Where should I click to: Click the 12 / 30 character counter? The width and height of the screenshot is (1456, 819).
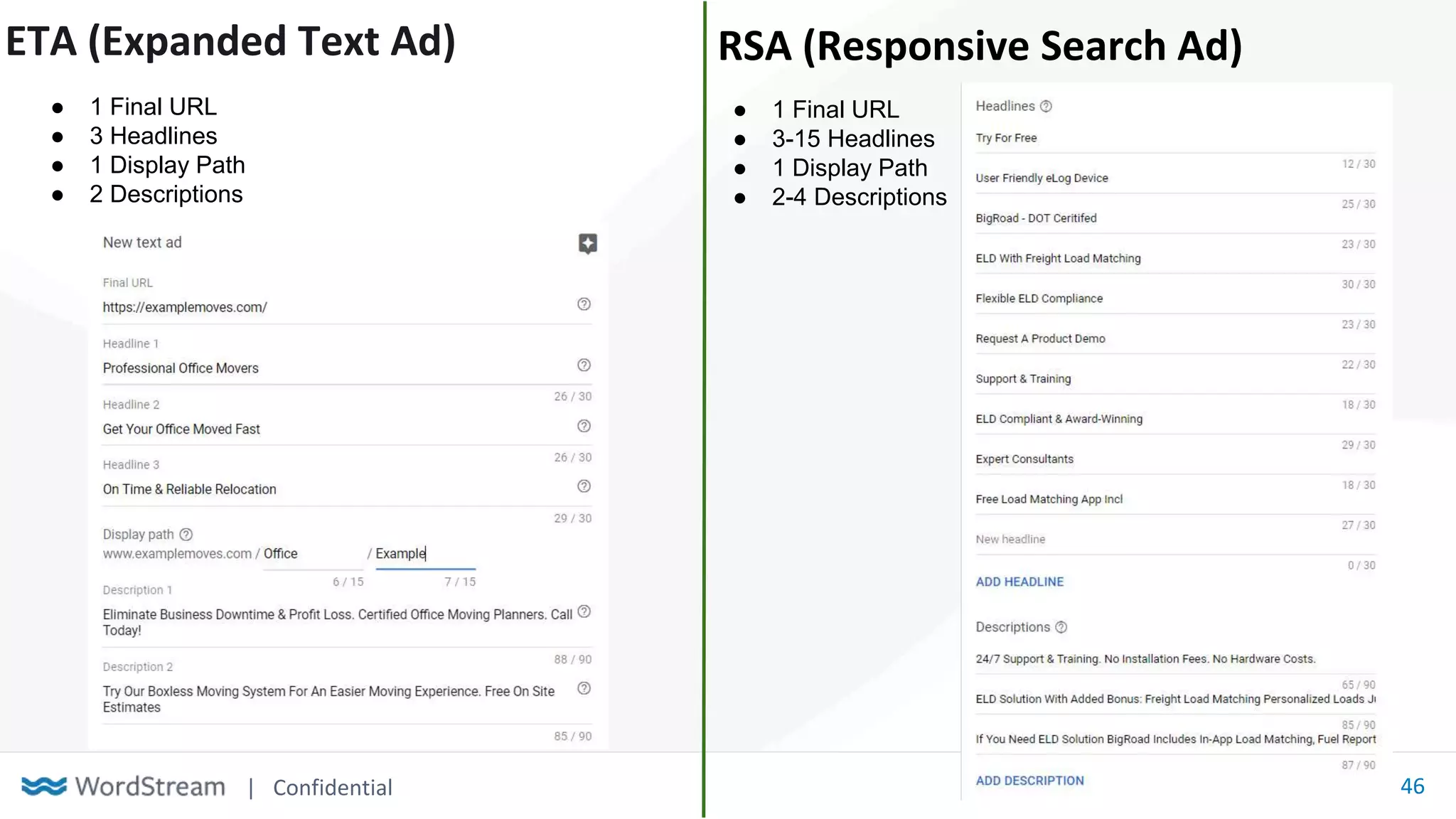(1359, 164)
